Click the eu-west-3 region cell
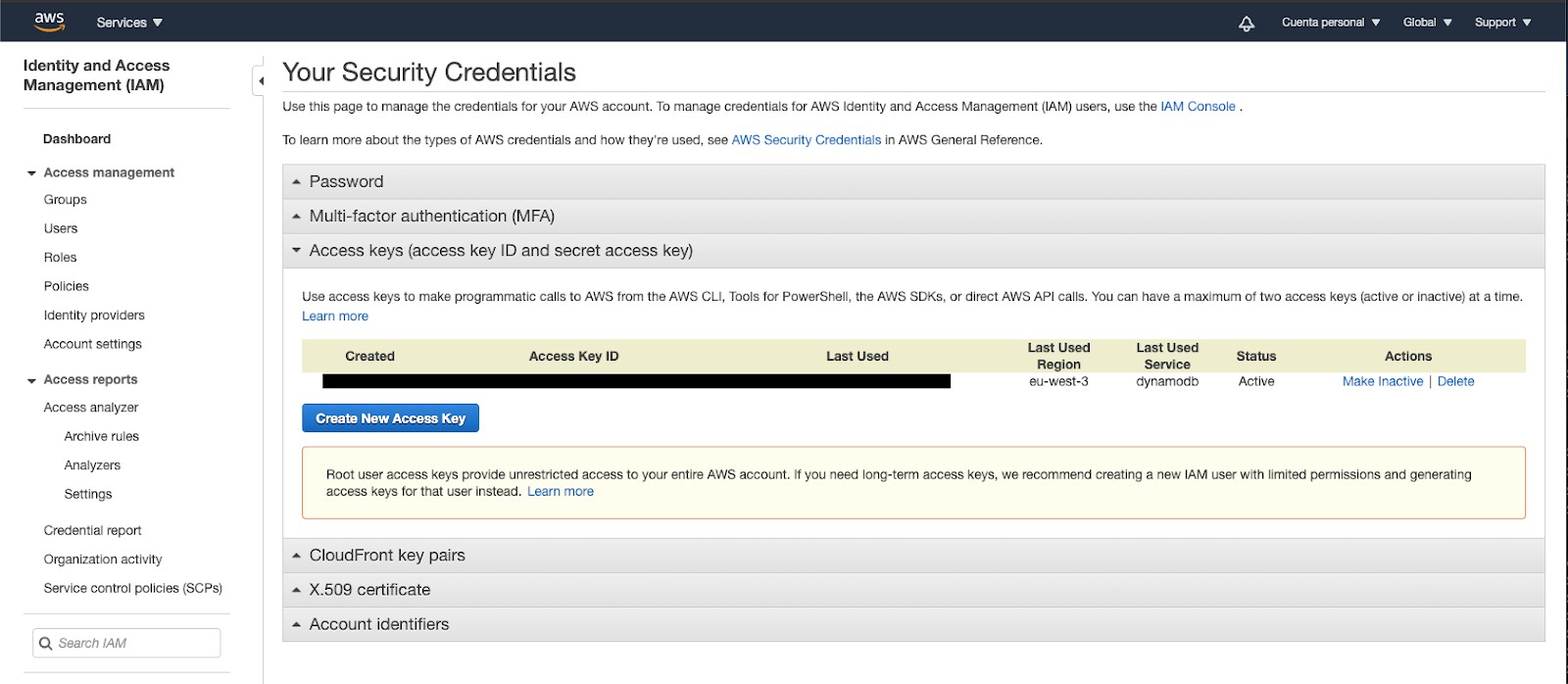This screenshot has width=1568, height=684. (1058, 381)
